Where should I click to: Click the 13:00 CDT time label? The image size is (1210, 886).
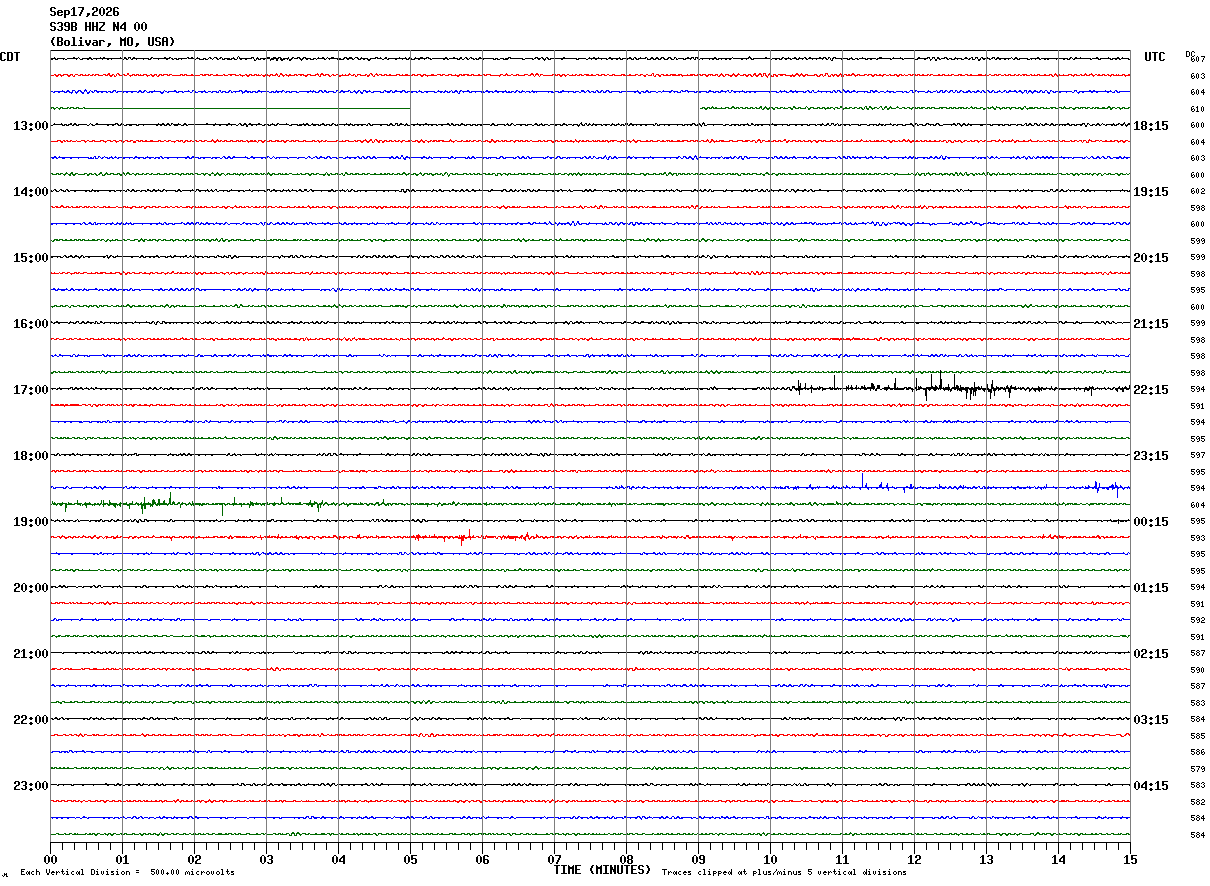[x=30, y=126]
